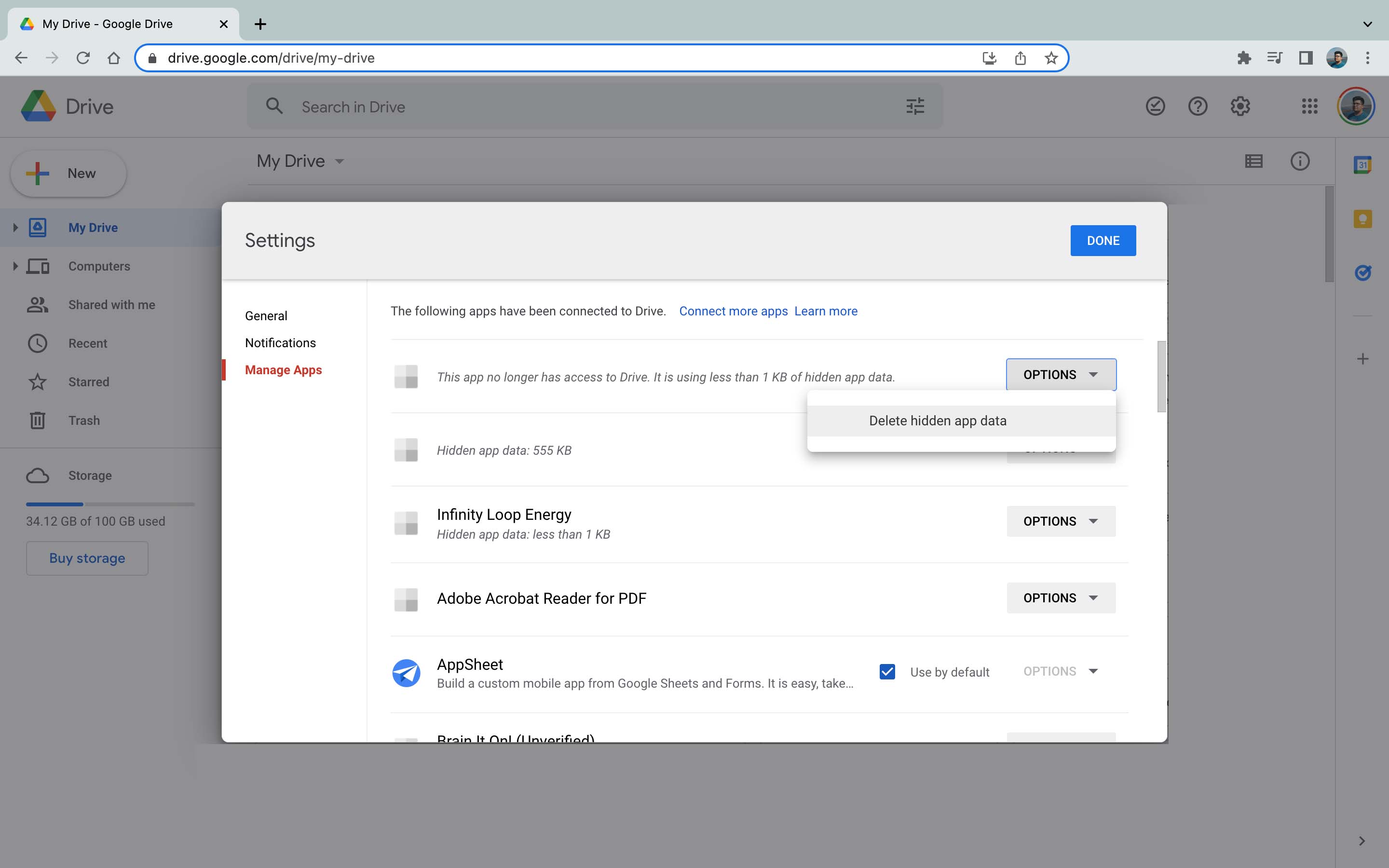
Task: Switch to the Notifications settings tab
Action: coord(280,342)
